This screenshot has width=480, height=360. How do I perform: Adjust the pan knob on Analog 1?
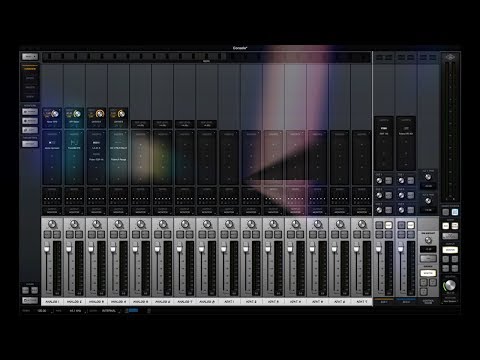(x=52, y=224)
